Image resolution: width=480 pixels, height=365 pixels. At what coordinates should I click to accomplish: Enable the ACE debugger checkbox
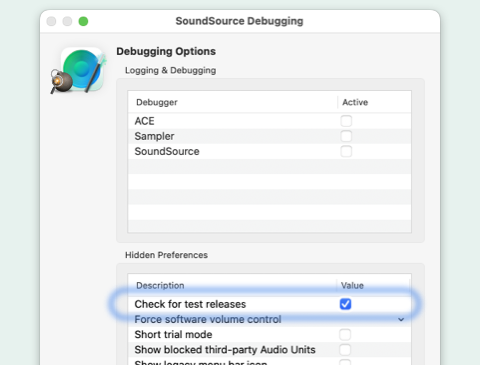coord(346,121)
